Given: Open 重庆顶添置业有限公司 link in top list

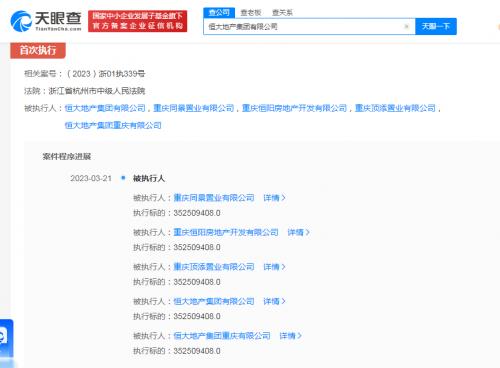Looking at the screenshot, I should click(x=395, y=108).
